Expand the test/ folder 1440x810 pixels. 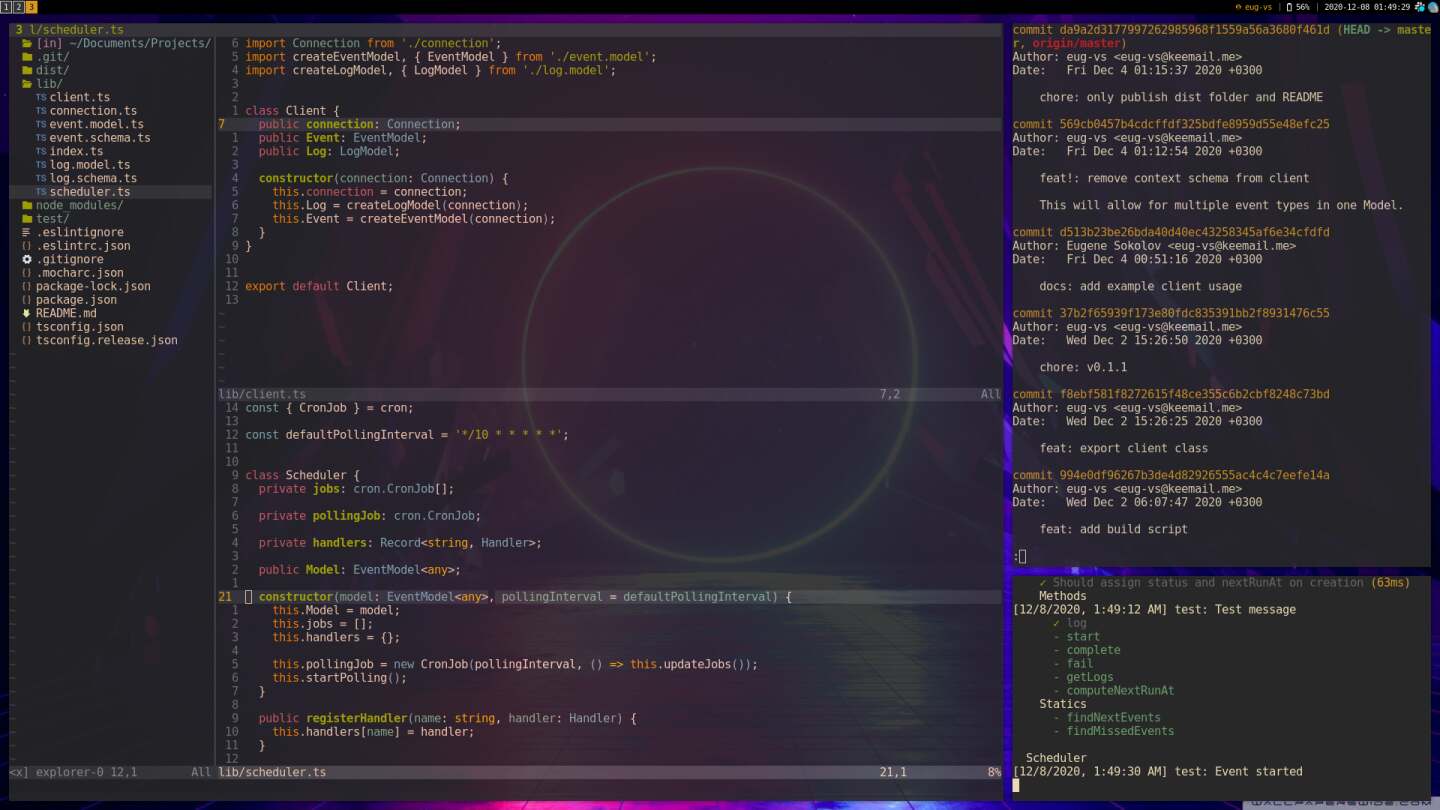(25, 218)
